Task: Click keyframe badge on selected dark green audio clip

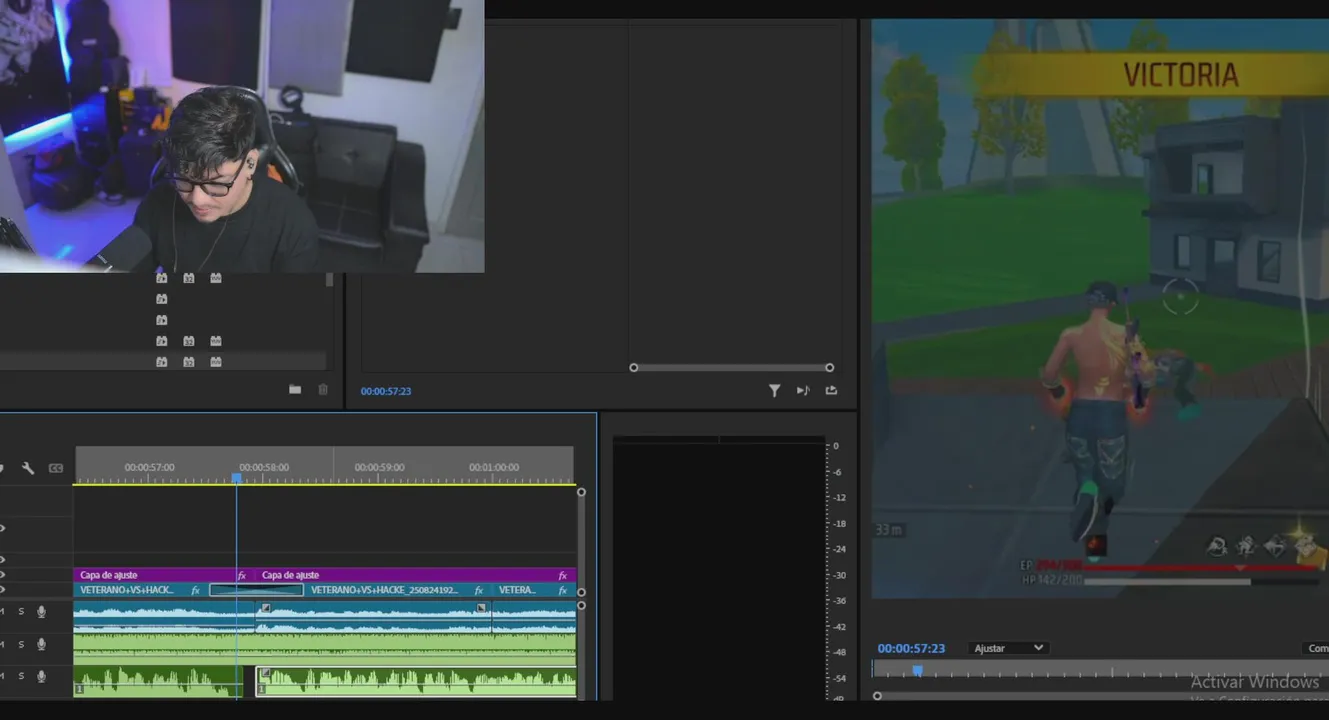Action: pos(266,673)
